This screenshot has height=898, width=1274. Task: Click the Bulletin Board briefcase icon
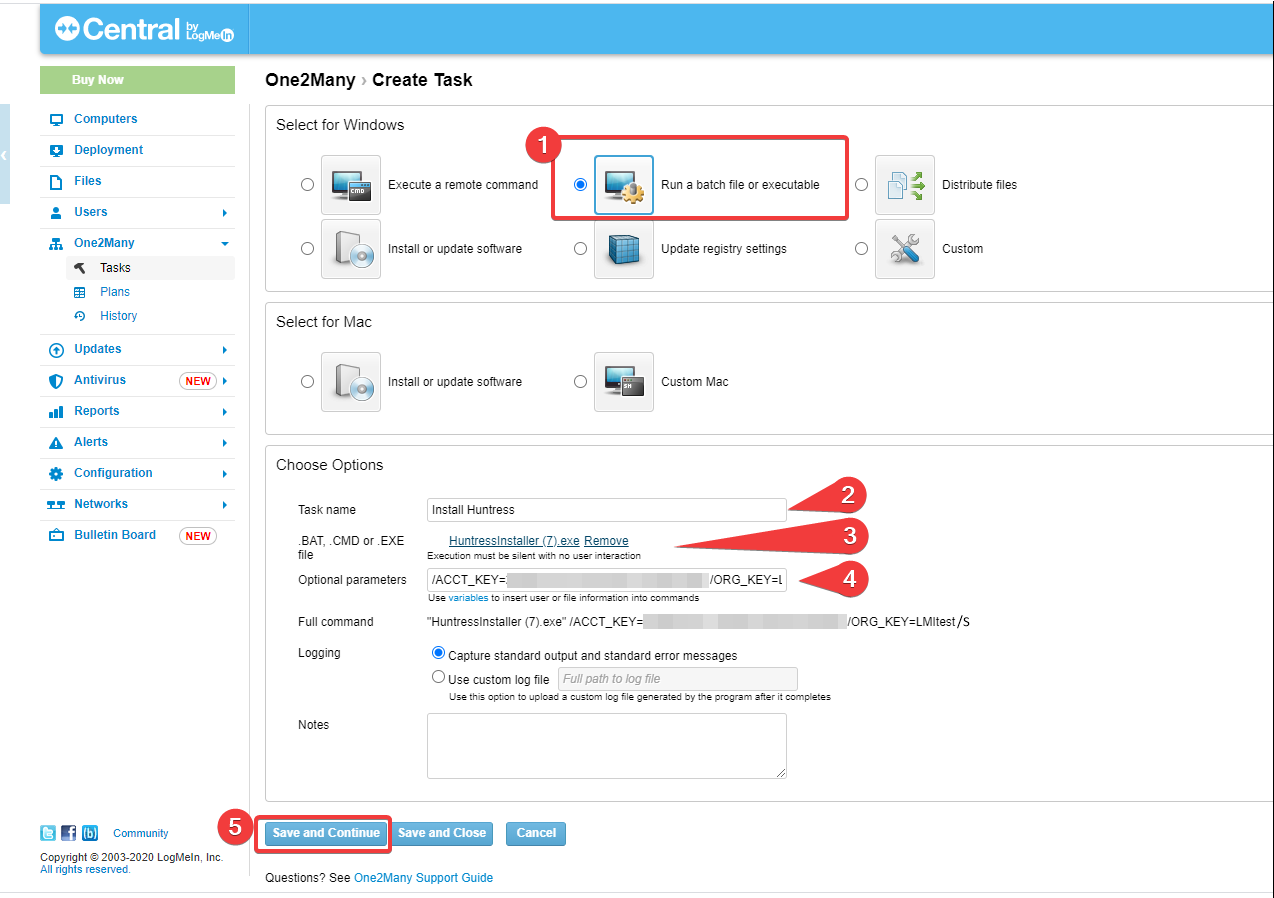point(56,536)
